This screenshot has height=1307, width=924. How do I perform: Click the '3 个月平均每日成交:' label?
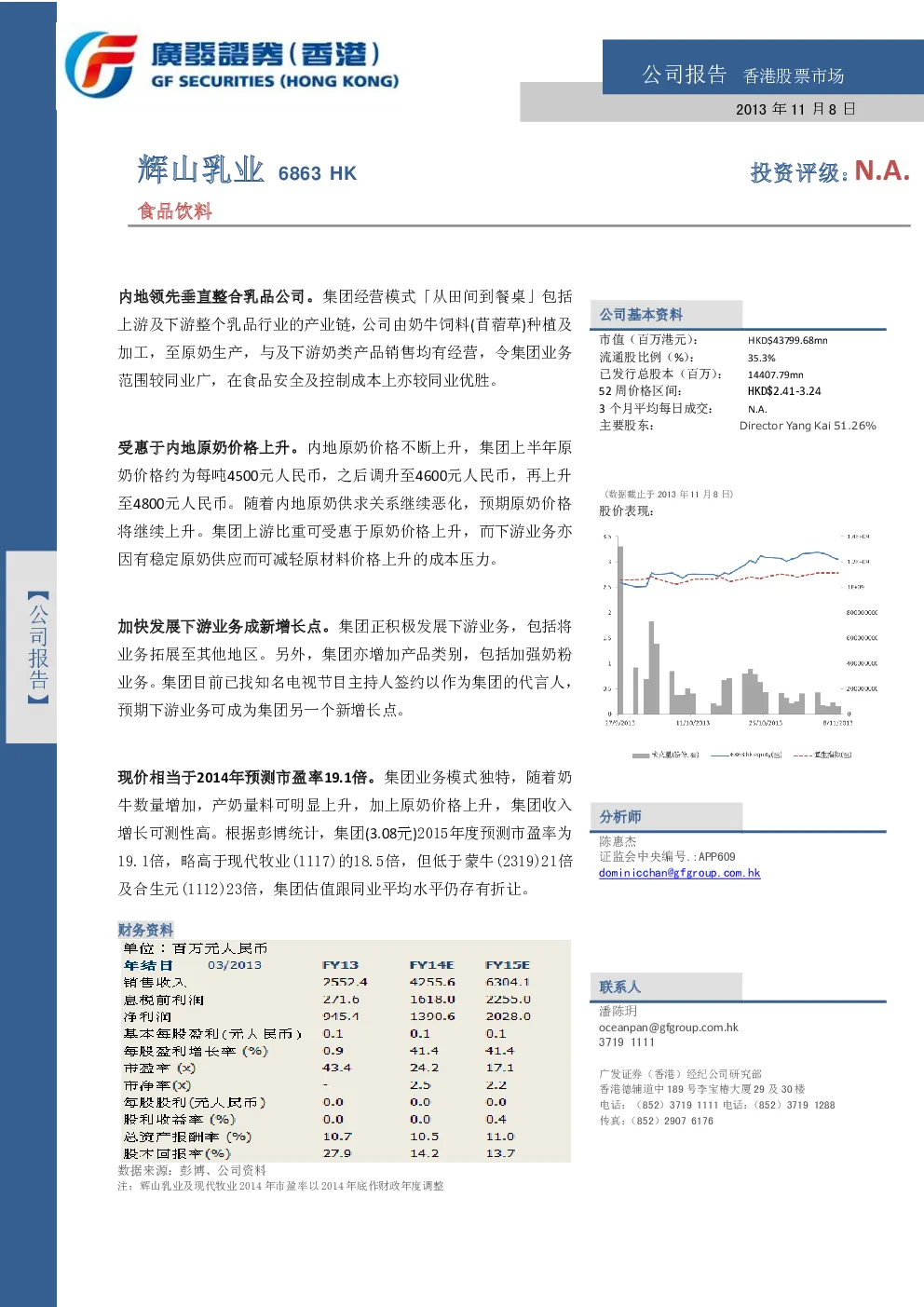coord(656,408)
